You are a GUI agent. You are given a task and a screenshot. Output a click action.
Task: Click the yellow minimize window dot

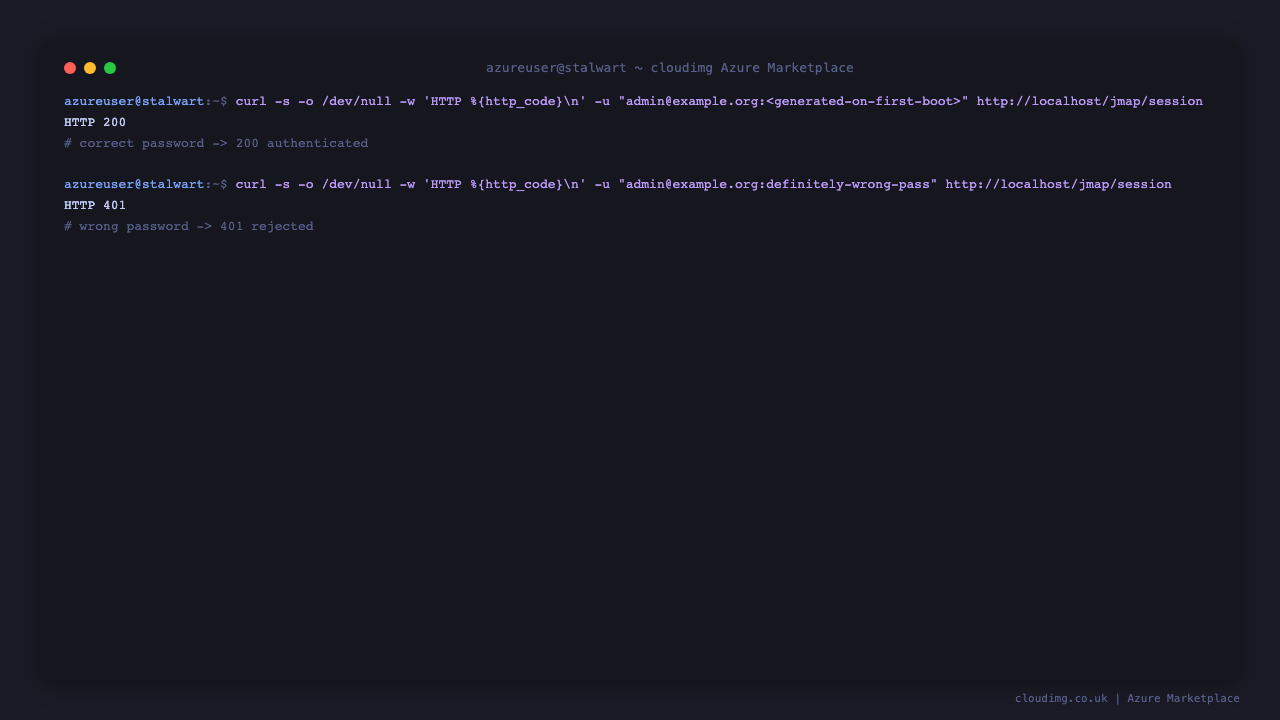pyautogui.click(x=90, y=68)
